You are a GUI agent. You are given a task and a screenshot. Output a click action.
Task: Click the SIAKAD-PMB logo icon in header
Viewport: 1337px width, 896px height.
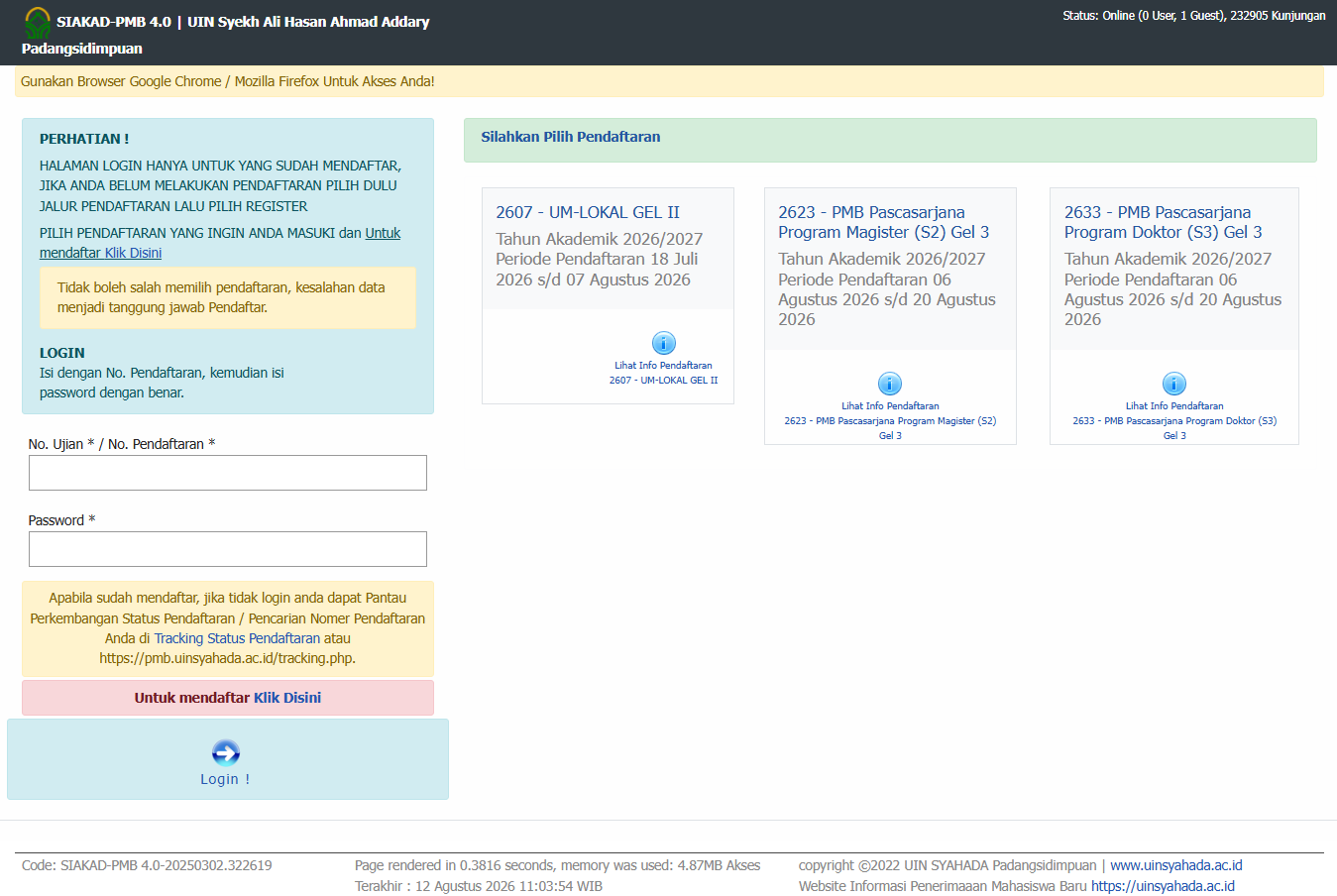pyautogui.click(x=38, y=22)
